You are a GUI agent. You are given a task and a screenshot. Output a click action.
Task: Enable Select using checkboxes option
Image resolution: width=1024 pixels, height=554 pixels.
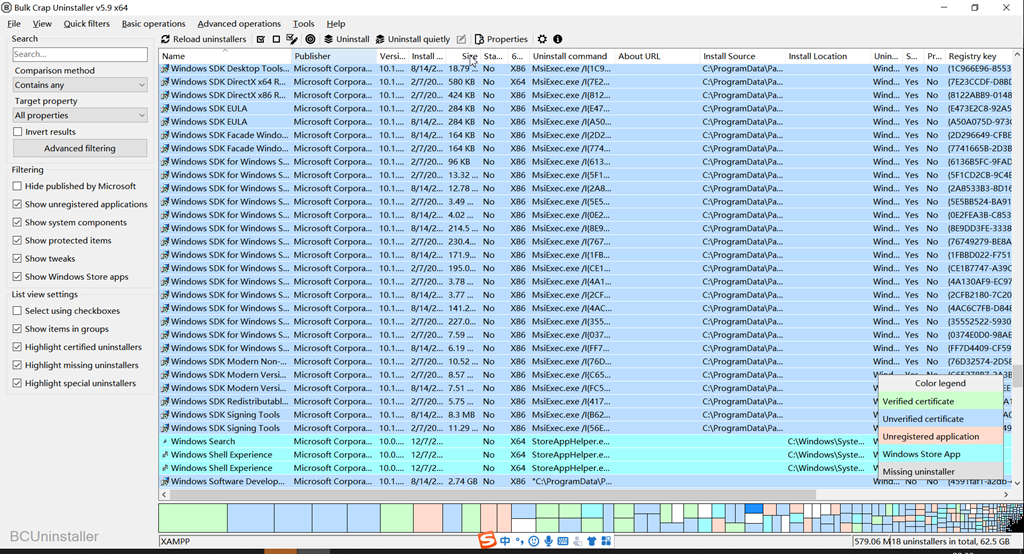(18, 311)
